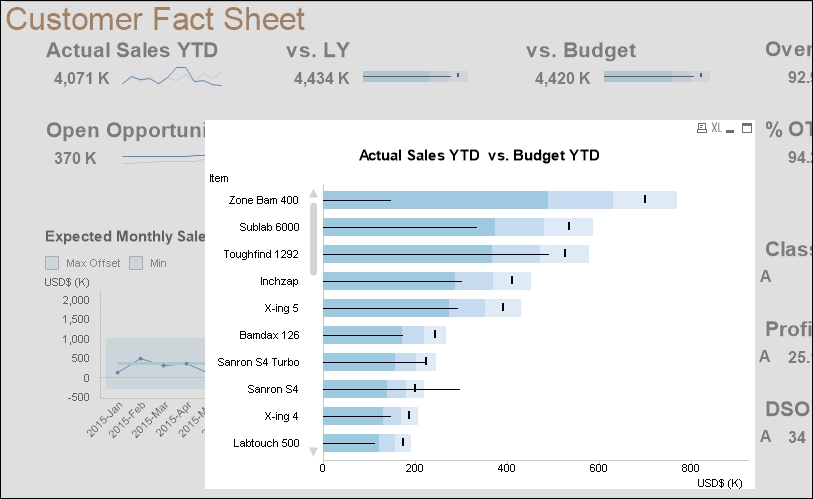Click the chart title Actual Sales YTD vs. Budget YTD

click(x=479, y=156)
